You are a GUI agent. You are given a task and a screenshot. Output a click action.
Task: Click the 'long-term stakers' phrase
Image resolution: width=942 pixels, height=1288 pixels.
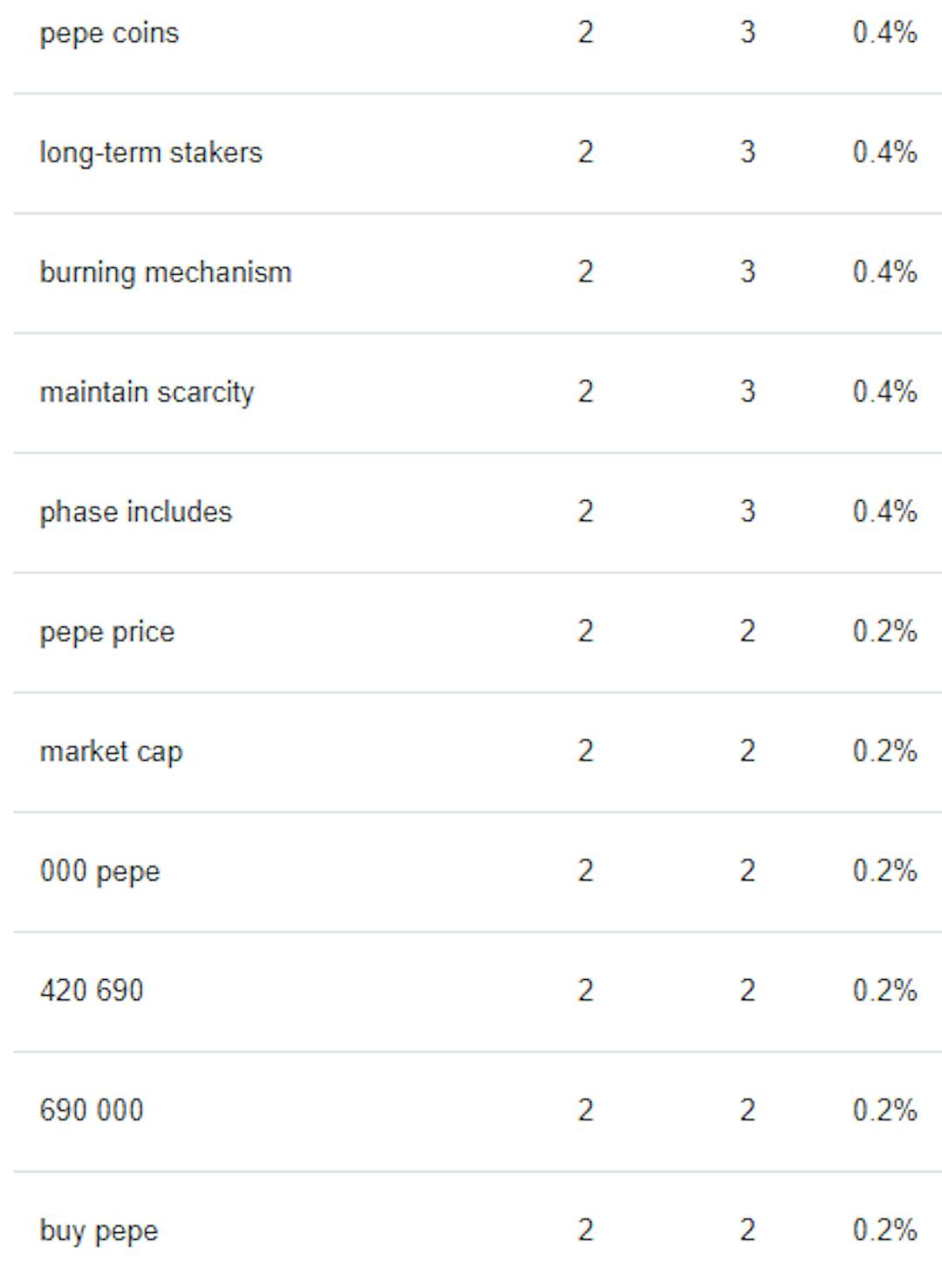pyautogui.click(x=151, y=153)
